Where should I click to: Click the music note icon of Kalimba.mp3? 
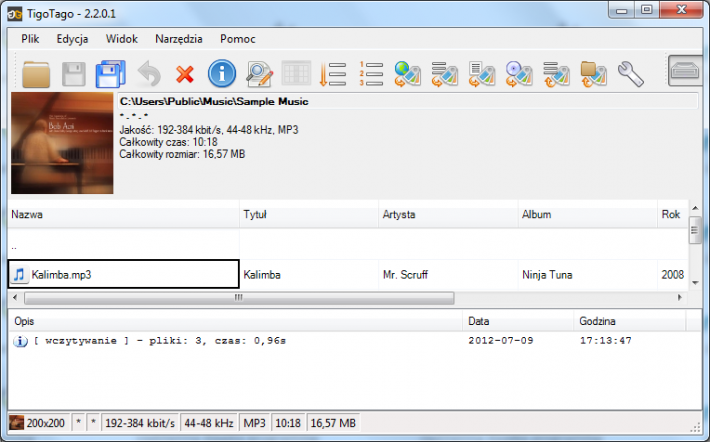[x=19, y=274]
